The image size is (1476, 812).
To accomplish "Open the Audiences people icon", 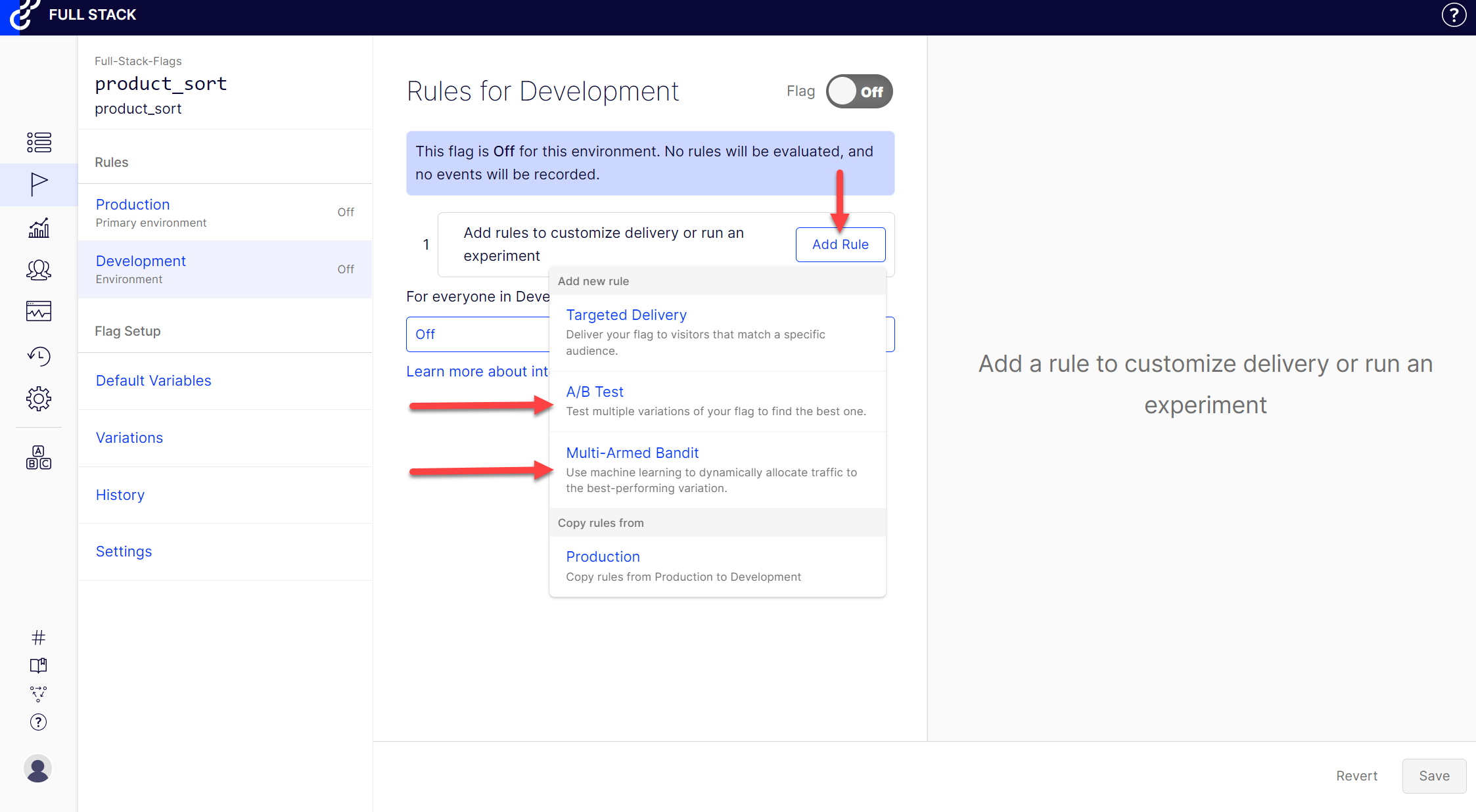I will 39,270.
